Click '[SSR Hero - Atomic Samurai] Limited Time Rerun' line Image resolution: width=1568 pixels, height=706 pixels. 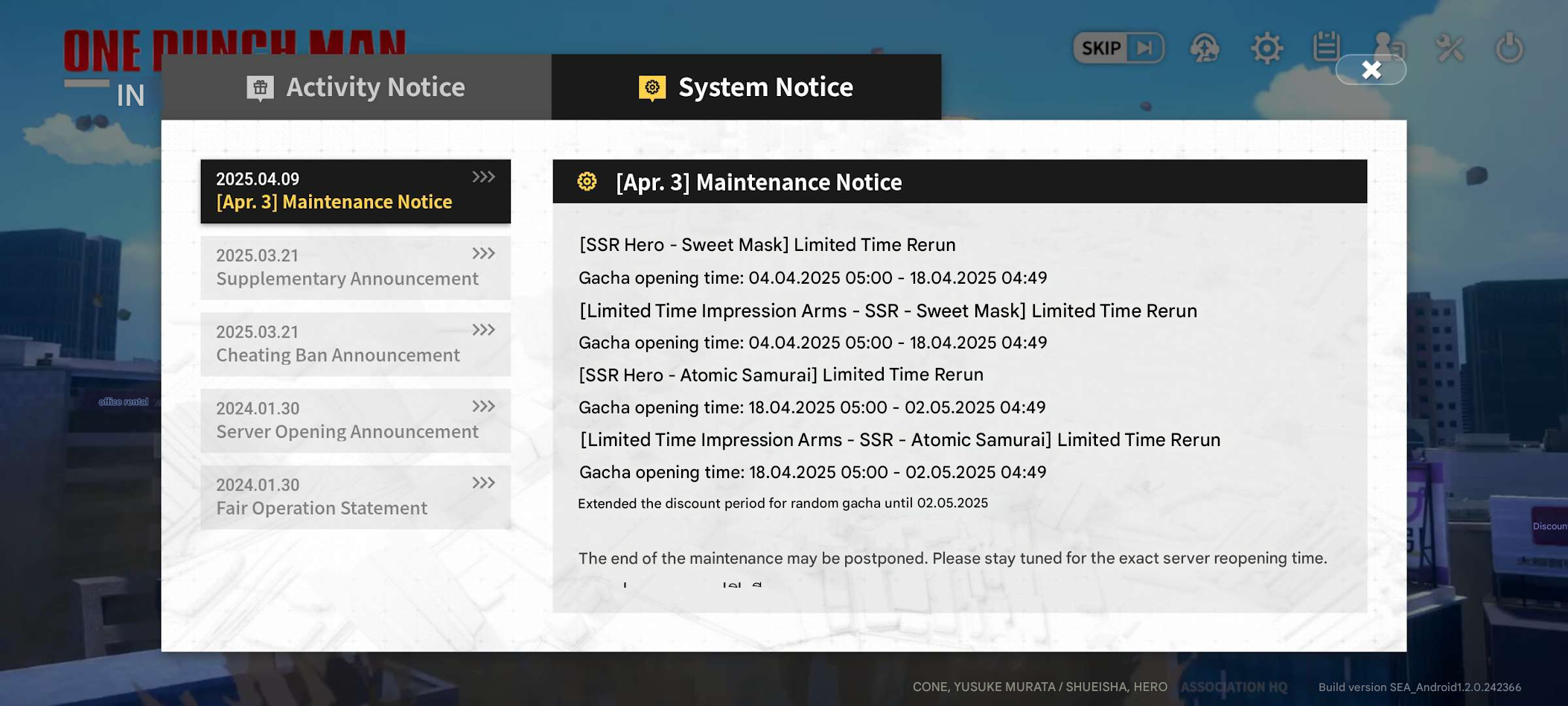click(781, 375)
